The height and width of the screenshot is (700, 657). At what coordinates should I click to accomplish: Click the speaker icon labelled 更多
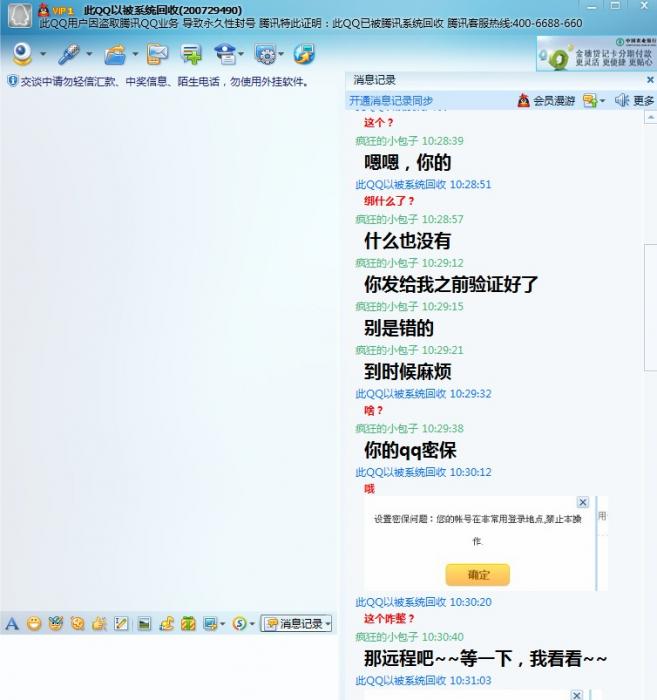tap(634, 101)
